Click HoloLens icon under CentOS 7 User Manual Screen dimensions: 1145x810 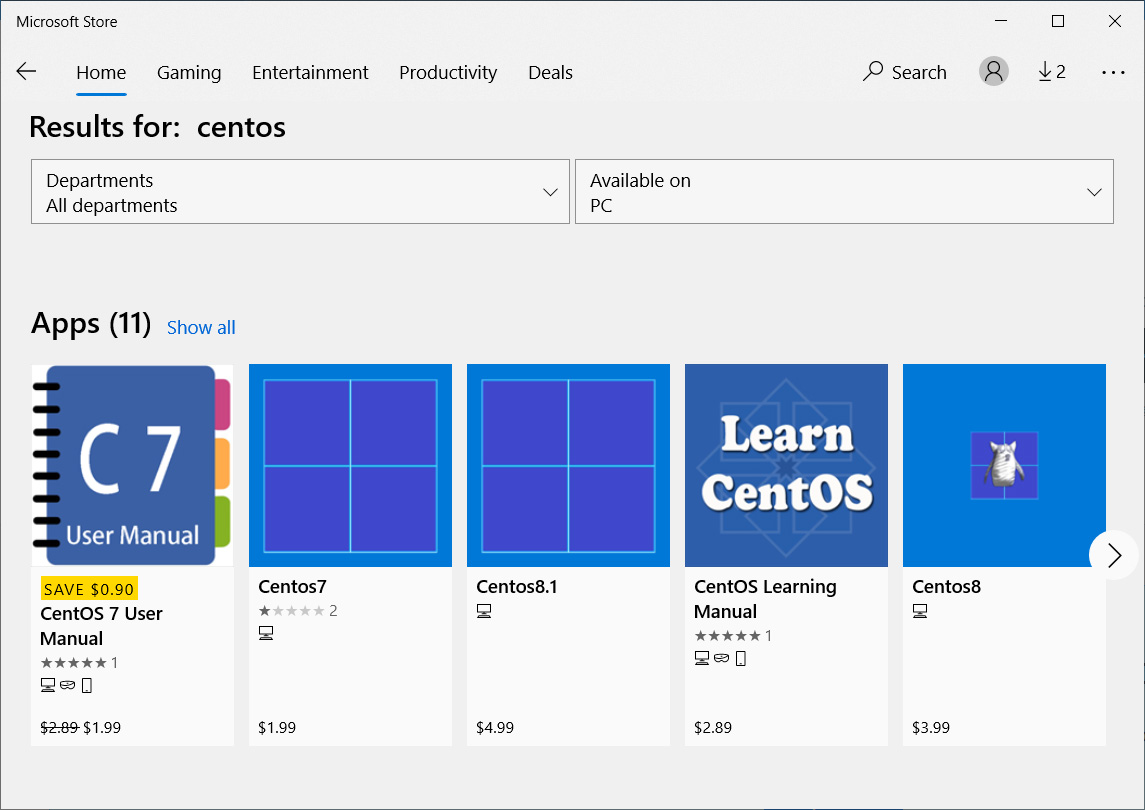tap(67, 685)
